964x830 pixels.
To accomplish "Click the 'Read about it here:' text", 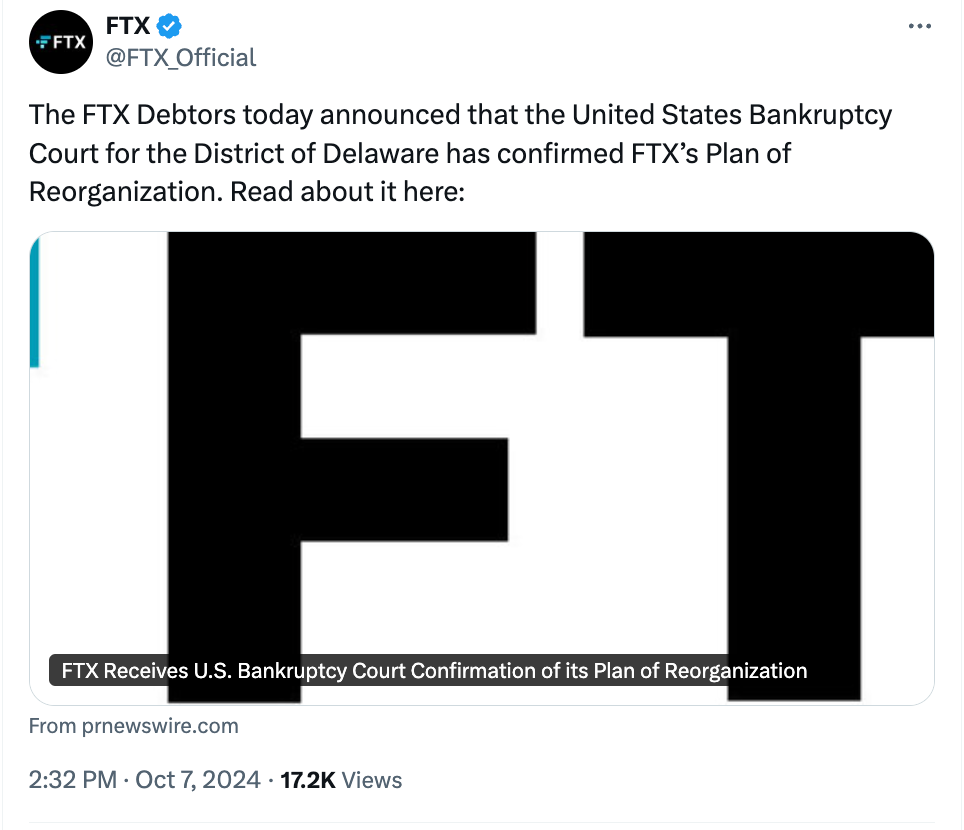I will click(x=347, y=192).
